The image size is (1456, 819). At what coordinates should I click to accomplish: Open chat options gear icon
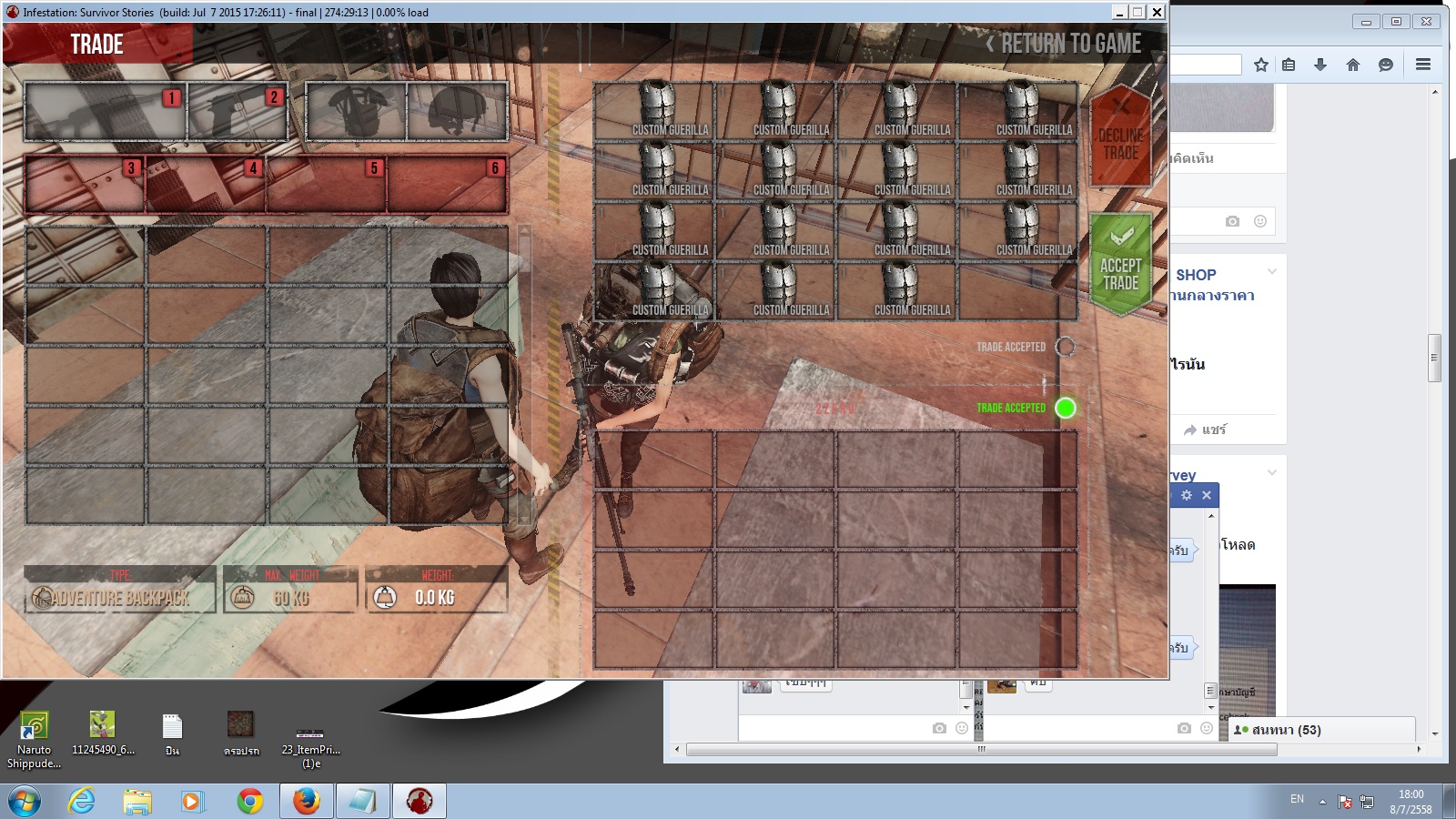pos(1186,495)
